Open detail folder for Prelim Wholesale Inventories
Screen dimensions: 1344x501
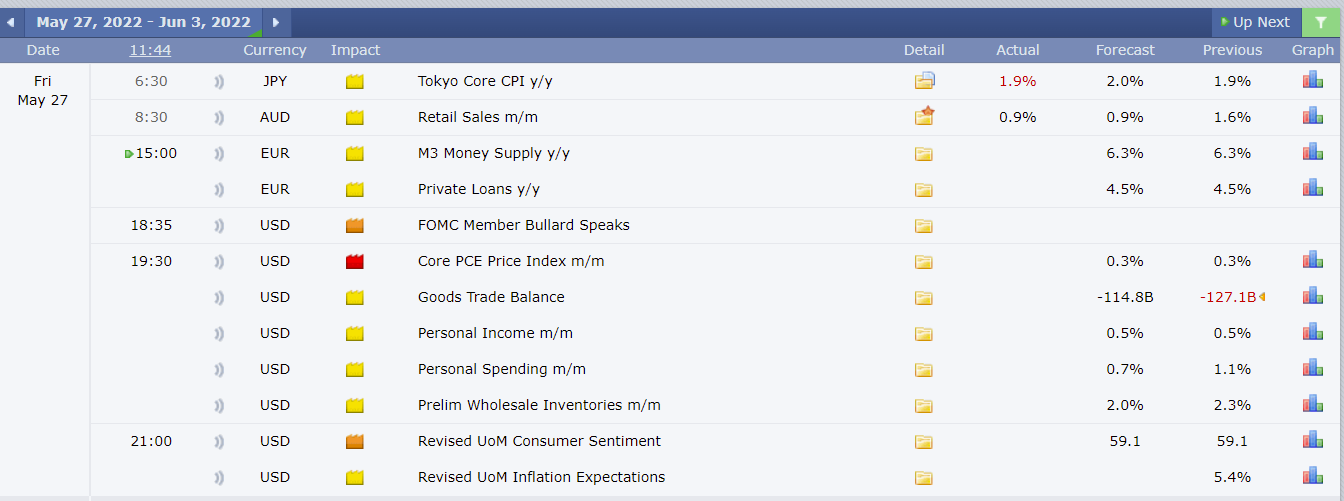pyautogui.click(x=923, y=406)
